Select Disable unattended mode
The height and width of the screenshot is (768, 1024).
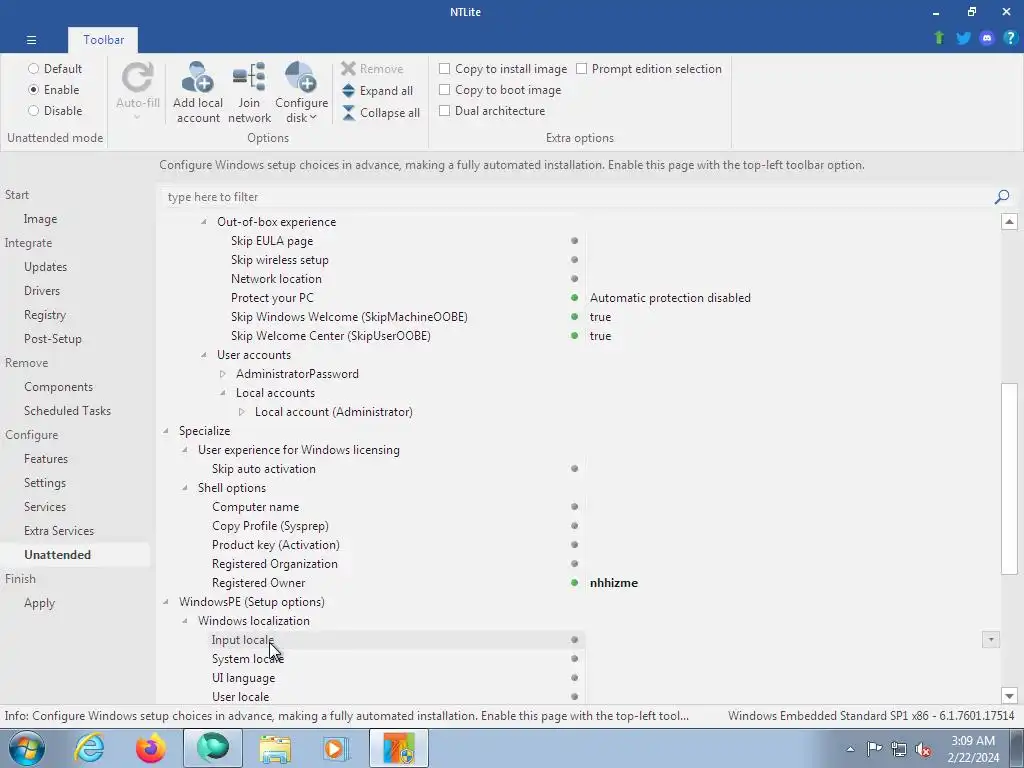pyautogui.click(x=55, y=110)
